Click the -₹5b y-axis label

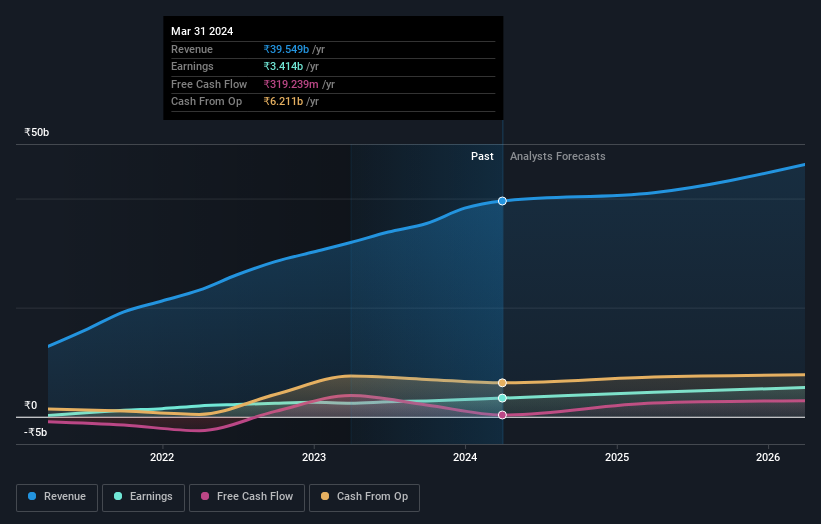(x=36, y=432)
